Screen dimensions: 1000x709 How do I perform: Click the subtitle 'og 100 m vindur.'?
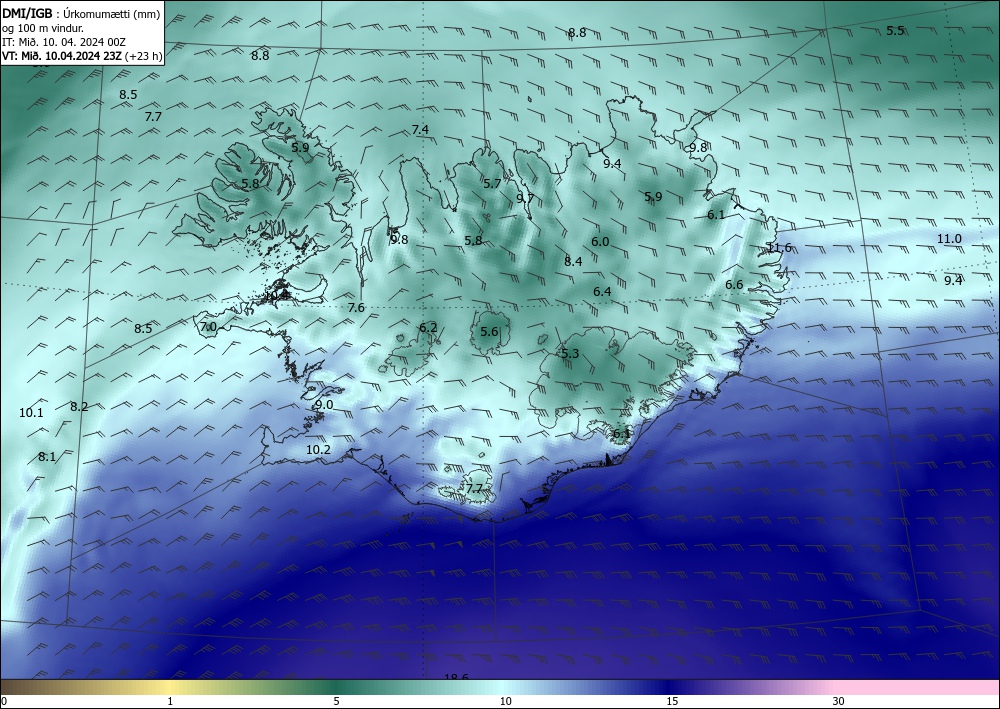pos(43,28)
